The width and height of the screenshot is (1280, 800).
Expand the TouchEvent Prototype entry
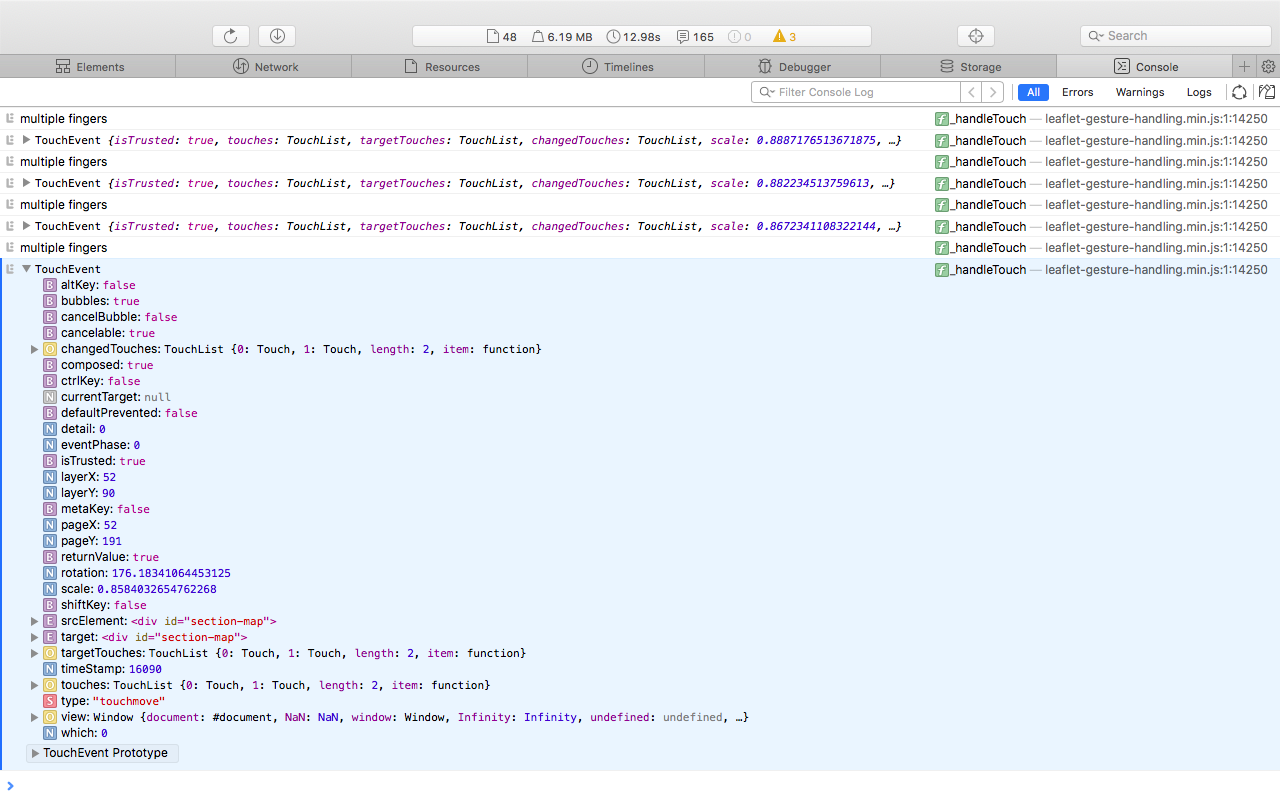click(37, 753)
